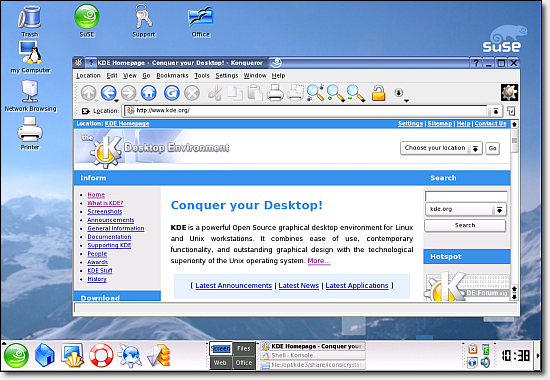Viewport: 550px width, 380px height.
Task: Open the Home page toolbar icon
Action: [148, 93]
